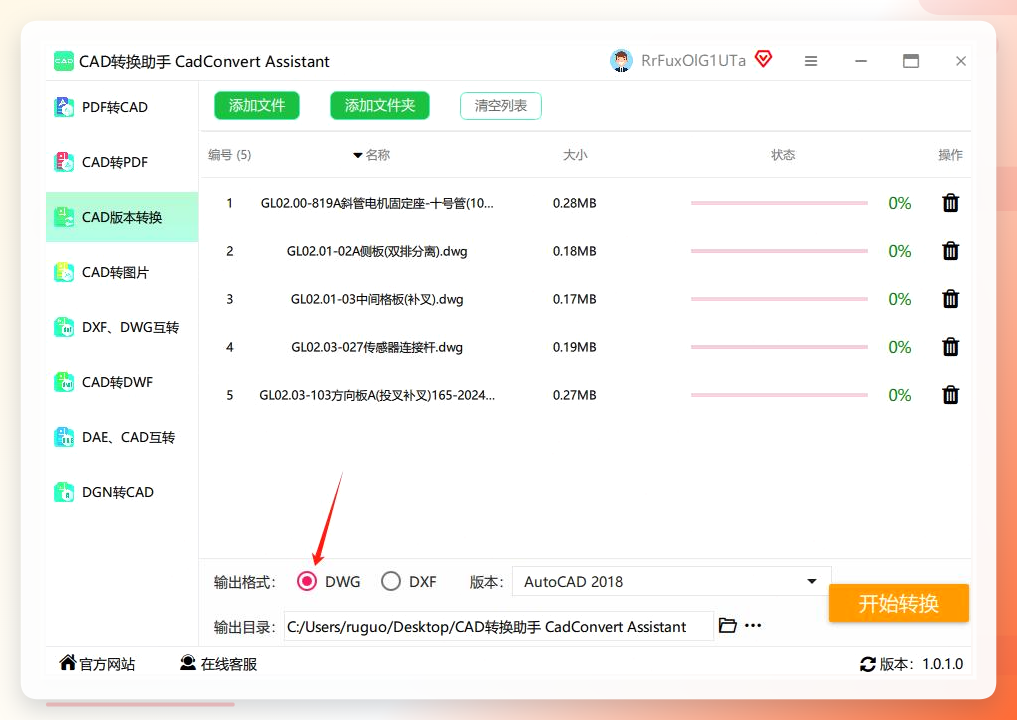Image resolution: width=1017 pixels, height=720 pixels.
Task: Click the CAD版本转换 sidebar icon
Action: [64, 217]
